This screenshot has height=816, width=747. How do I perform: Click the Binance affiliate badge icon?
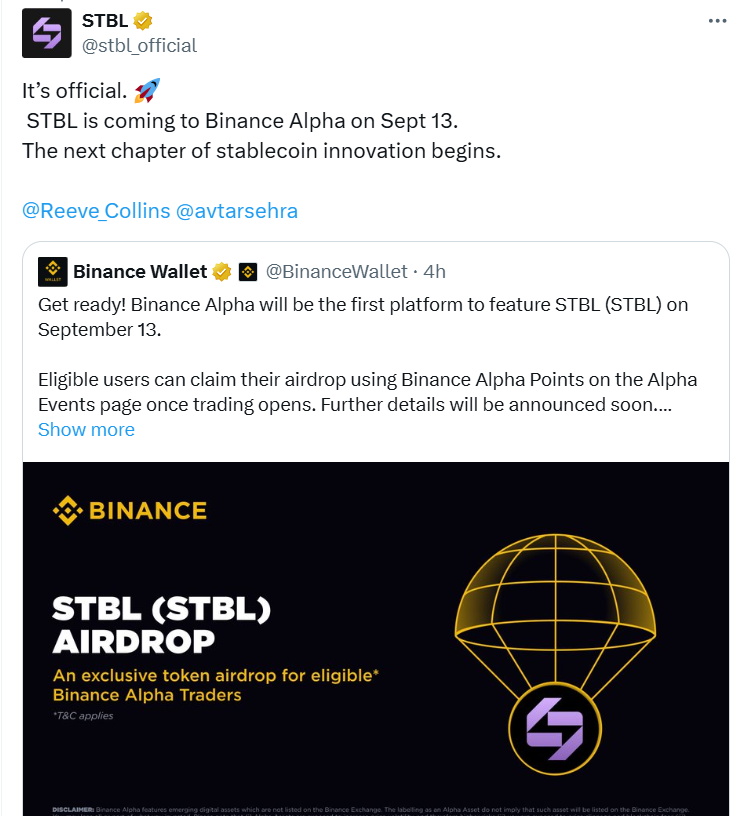[x=248, y=272]
